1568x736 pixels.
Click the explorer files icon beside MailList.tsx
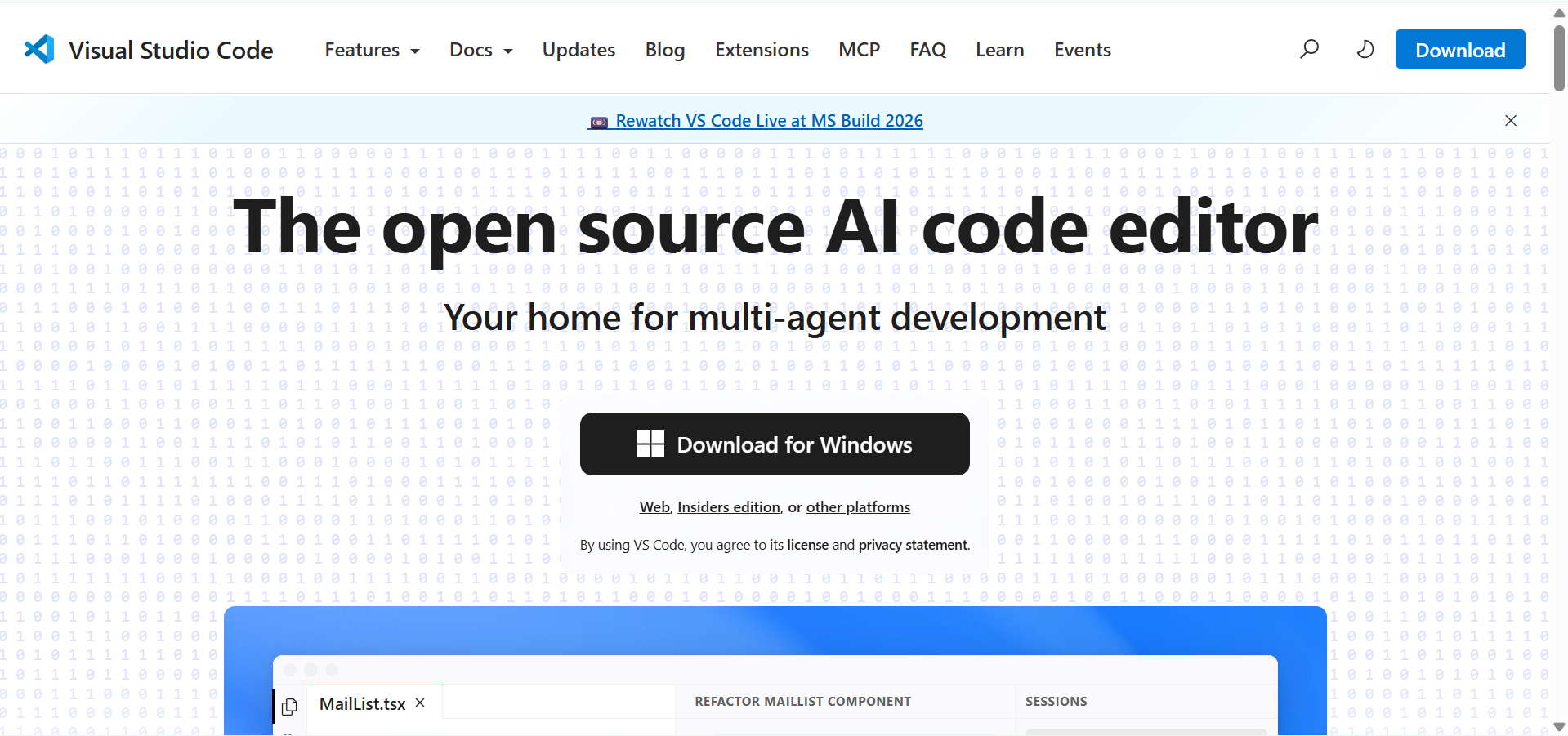point(289,707)
